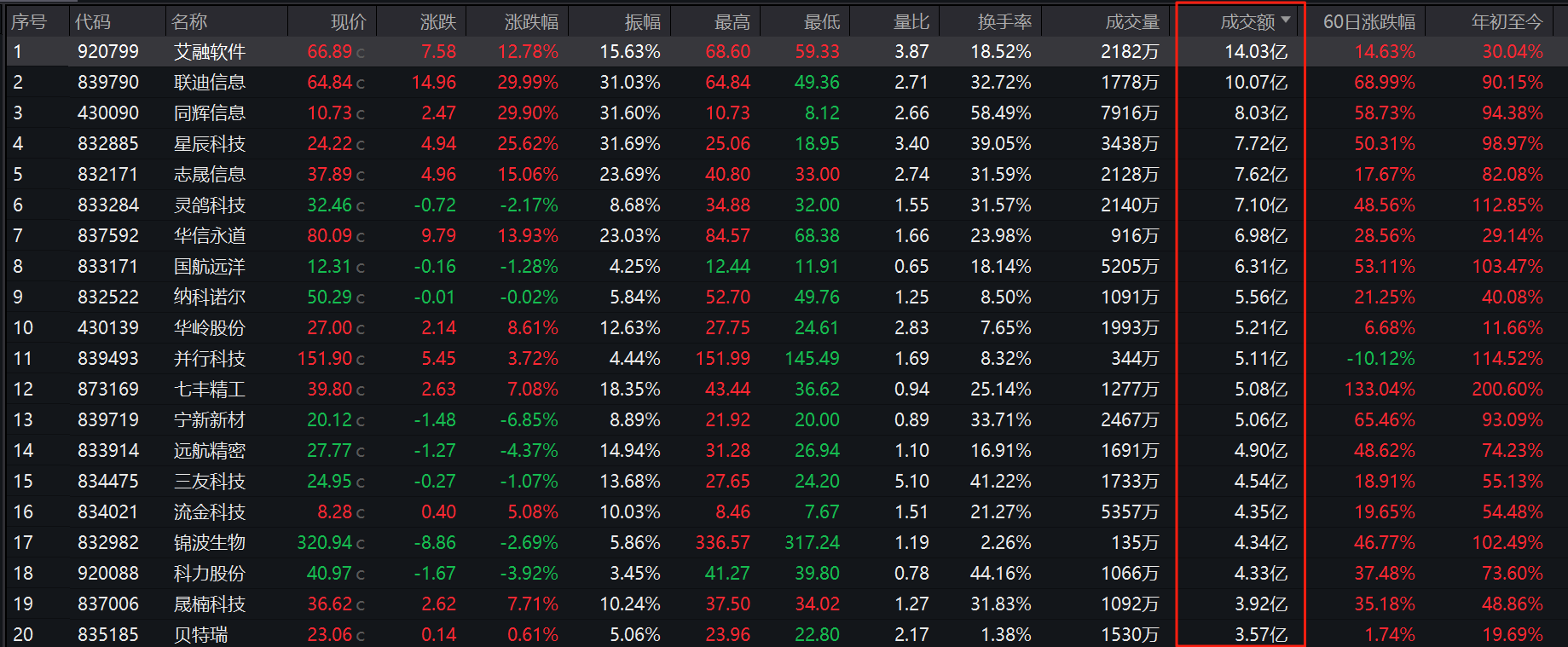
Task: Select stock 同辉信息
Action: [x=210, y=113]
